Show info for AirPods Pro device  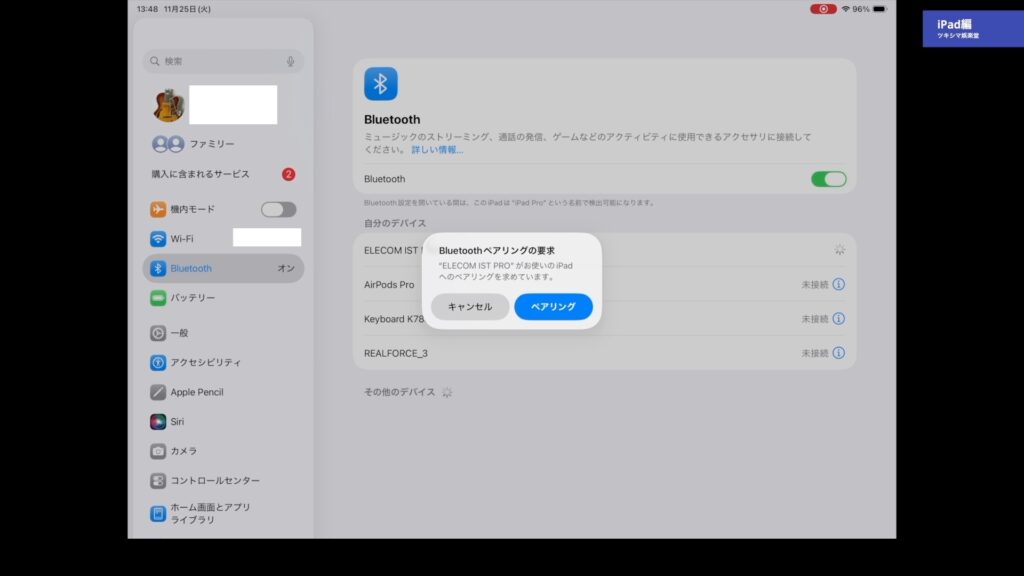[x=838, y=285]
